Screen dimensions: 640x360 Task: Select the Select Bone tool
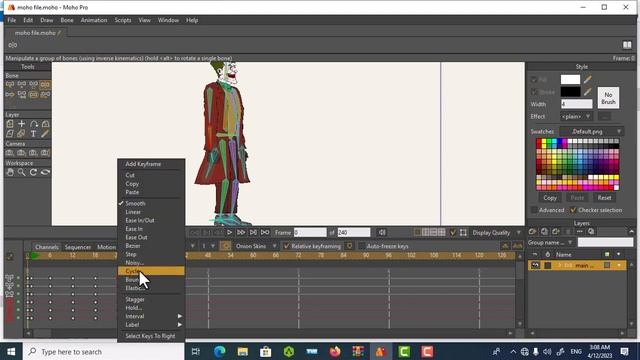pyautogui.click(x=10, y=84)
